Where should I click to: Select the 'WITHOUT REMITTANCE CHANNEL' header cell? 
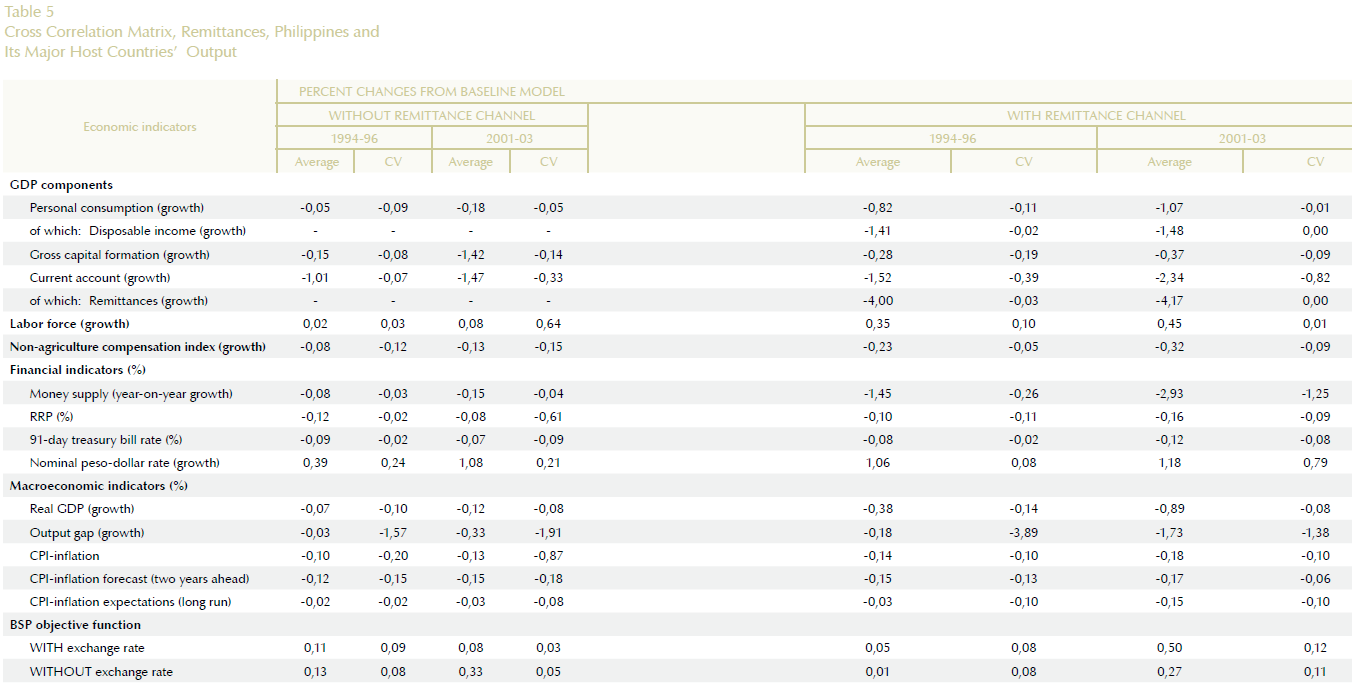pyautogui.click(x=431, y=116)
